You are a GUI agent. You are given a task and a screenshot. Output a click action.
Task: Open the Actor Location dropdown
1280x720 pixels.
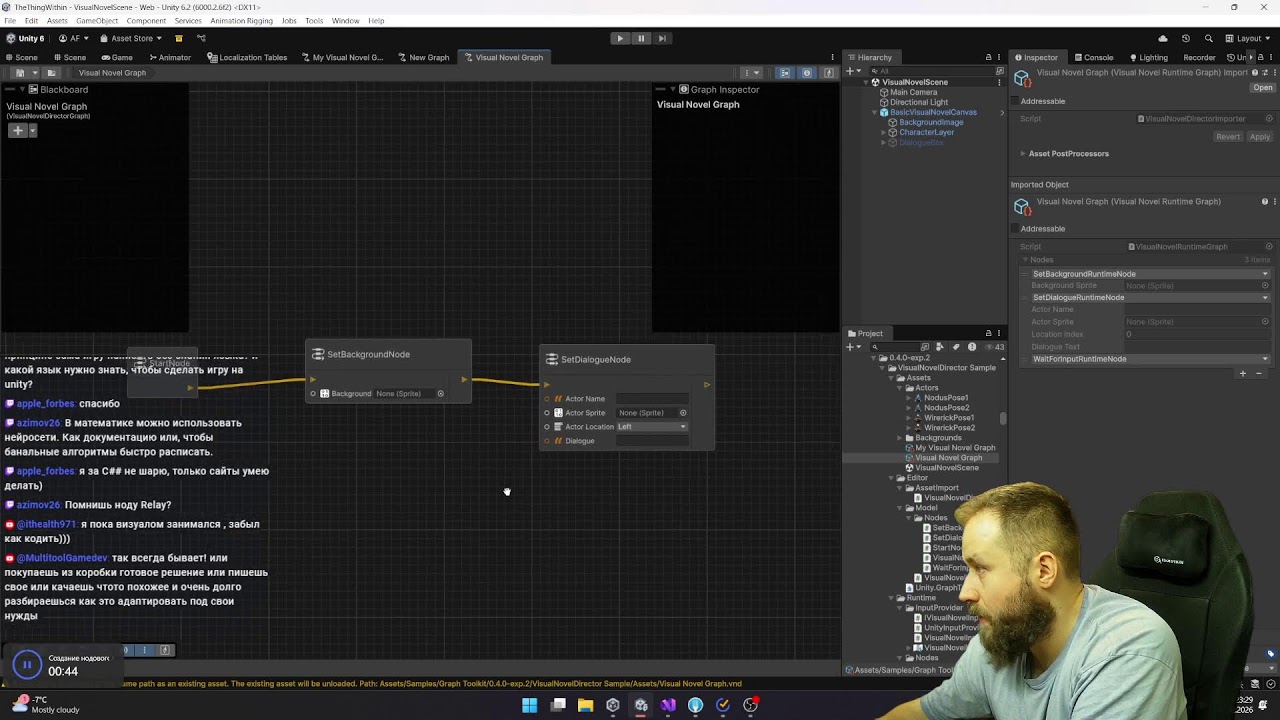tap(652, 426)
